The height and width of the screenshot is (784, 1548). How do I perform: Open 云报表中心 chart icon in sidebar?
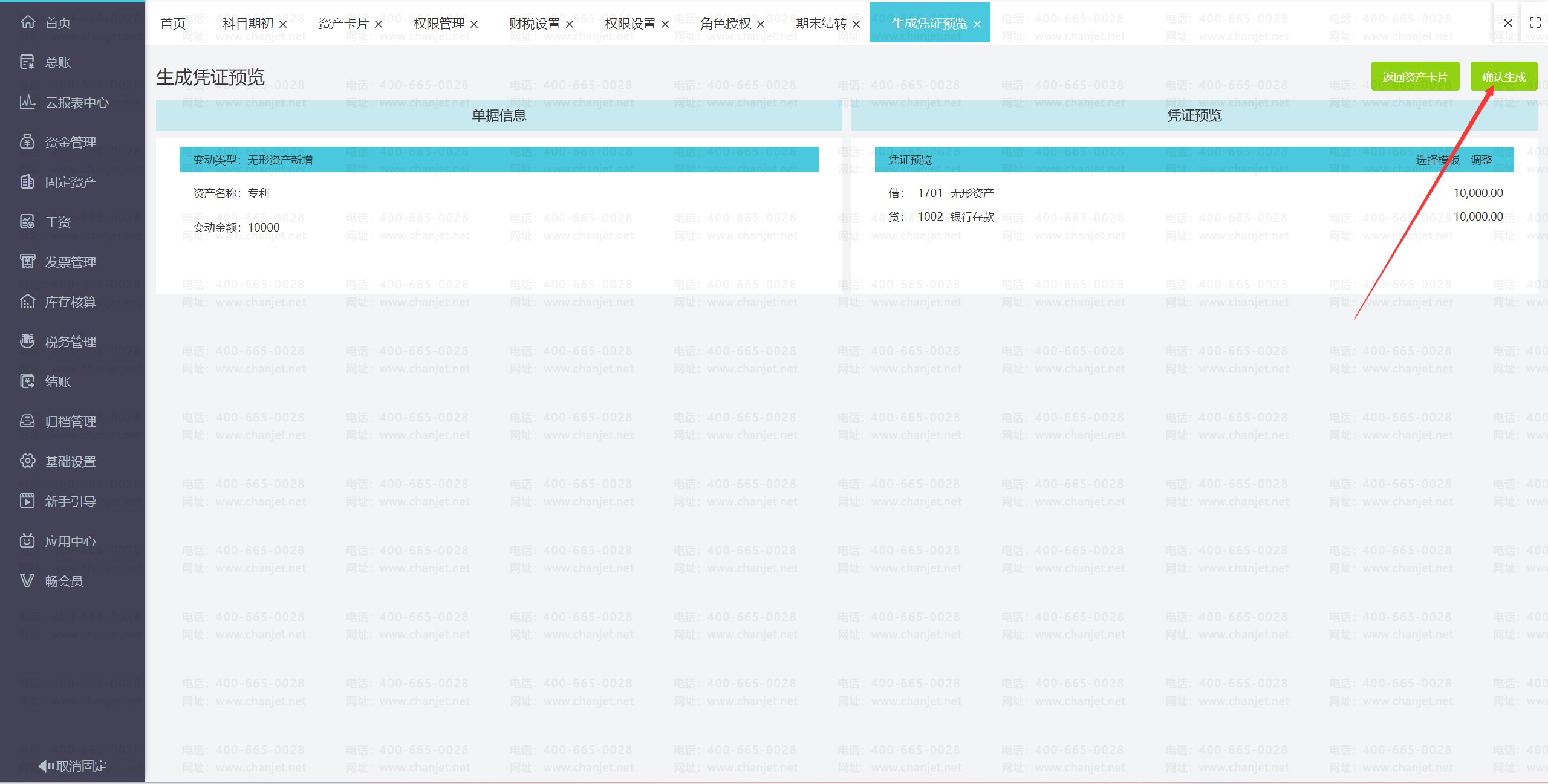click(27, 102)
